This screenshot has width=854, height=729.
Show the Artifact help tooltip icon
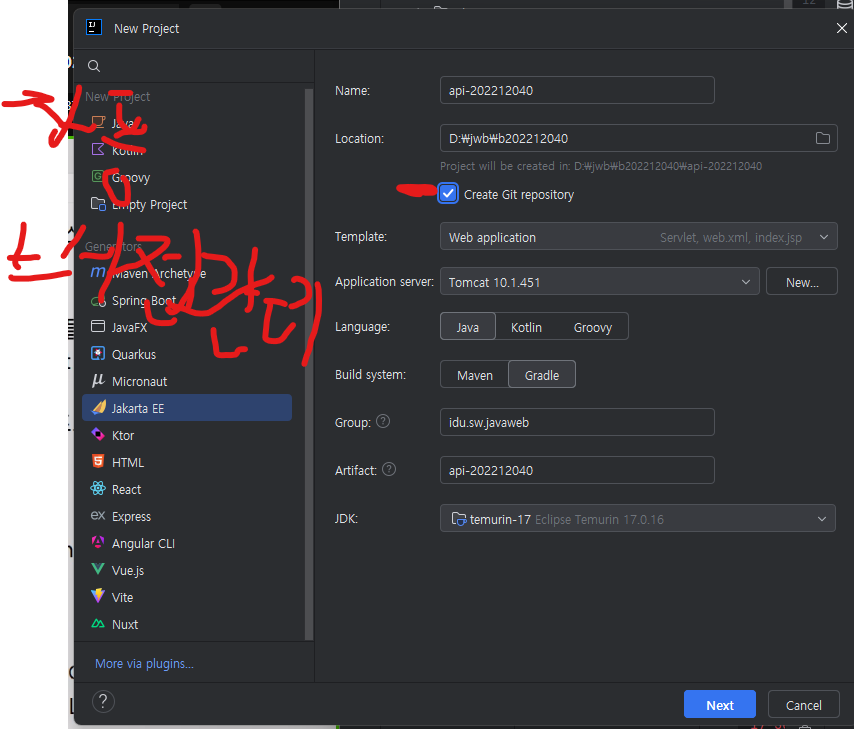click(389, 469)
